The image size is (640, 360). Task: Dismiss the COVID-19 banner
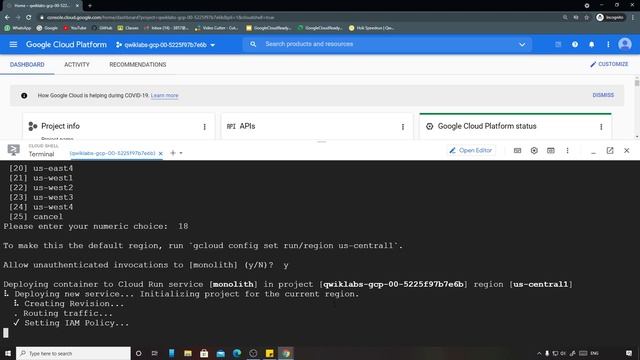coord(603,95)
